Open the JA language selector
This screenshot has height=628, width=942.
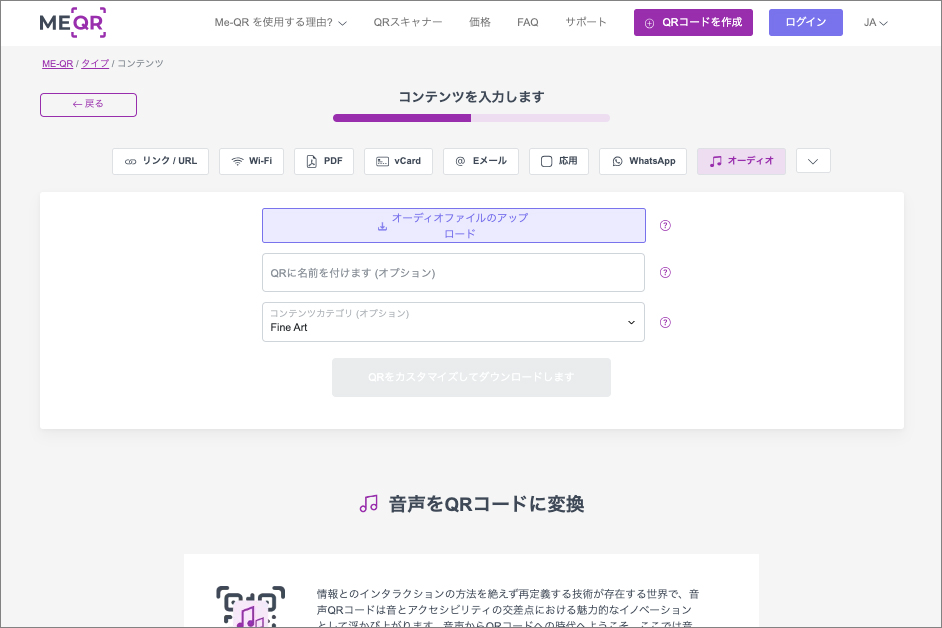click(875, 22)
